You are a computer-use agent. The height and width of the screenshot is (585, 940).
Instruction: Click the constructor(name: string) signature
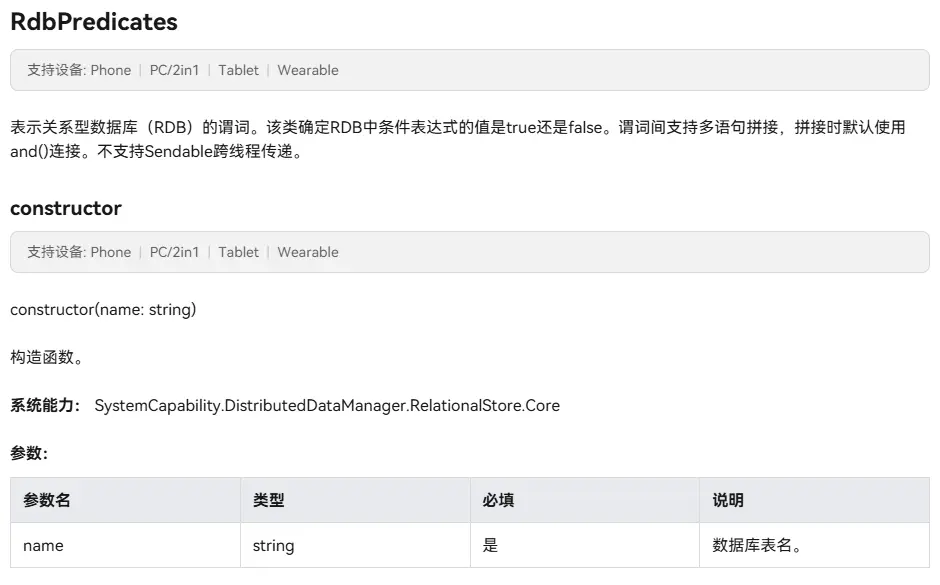(x=103, y=310)
